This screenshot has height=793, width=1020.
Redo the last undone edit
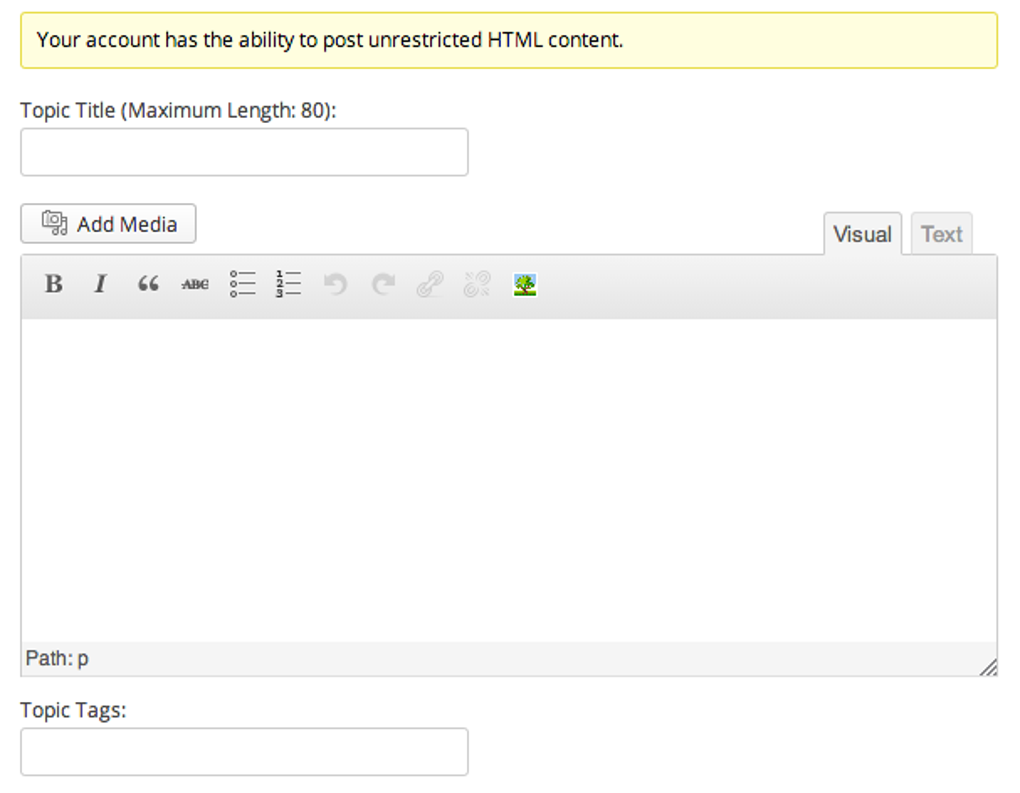pos(381,284)
